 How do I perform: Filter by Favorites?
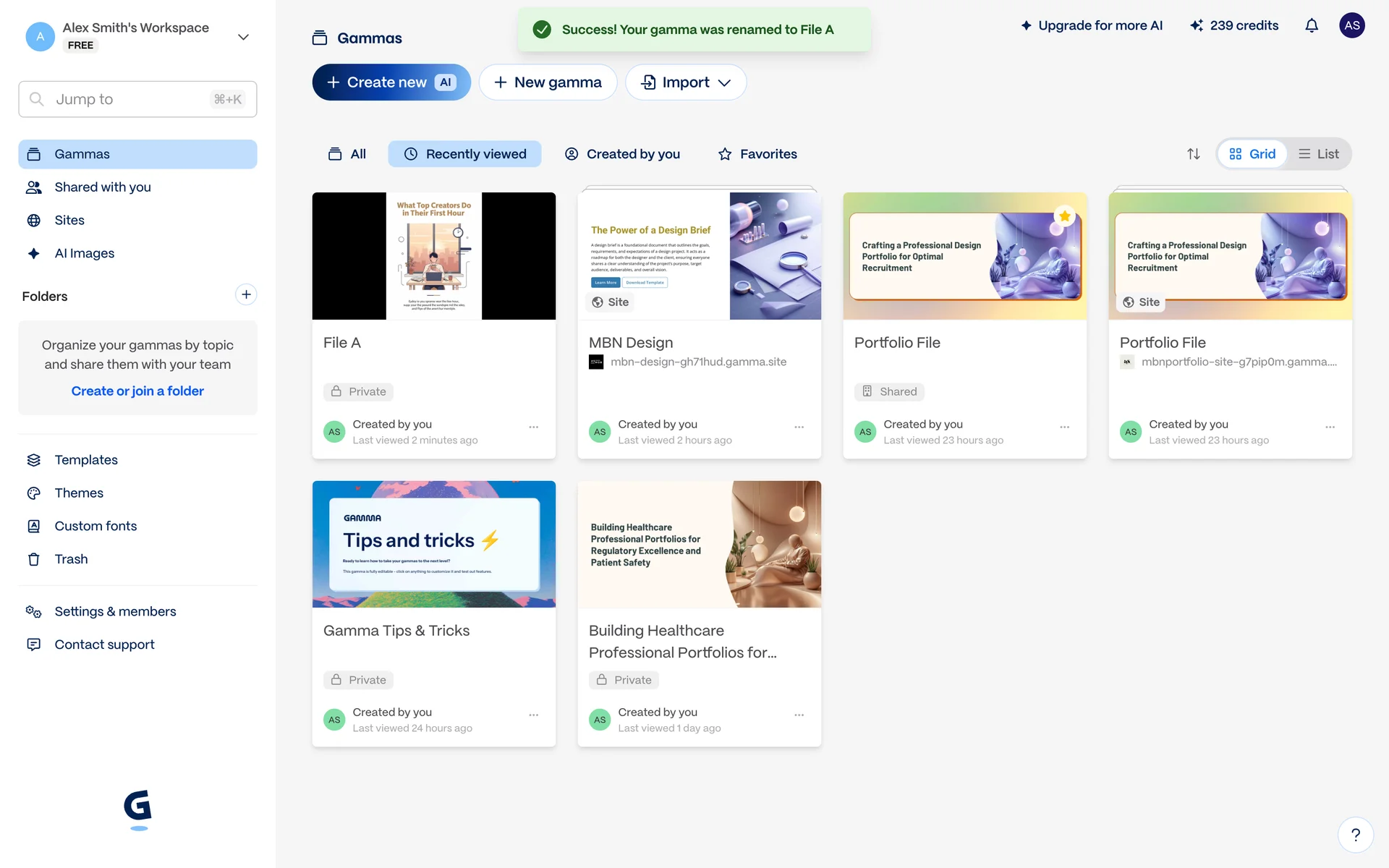[x=757, y=154]
